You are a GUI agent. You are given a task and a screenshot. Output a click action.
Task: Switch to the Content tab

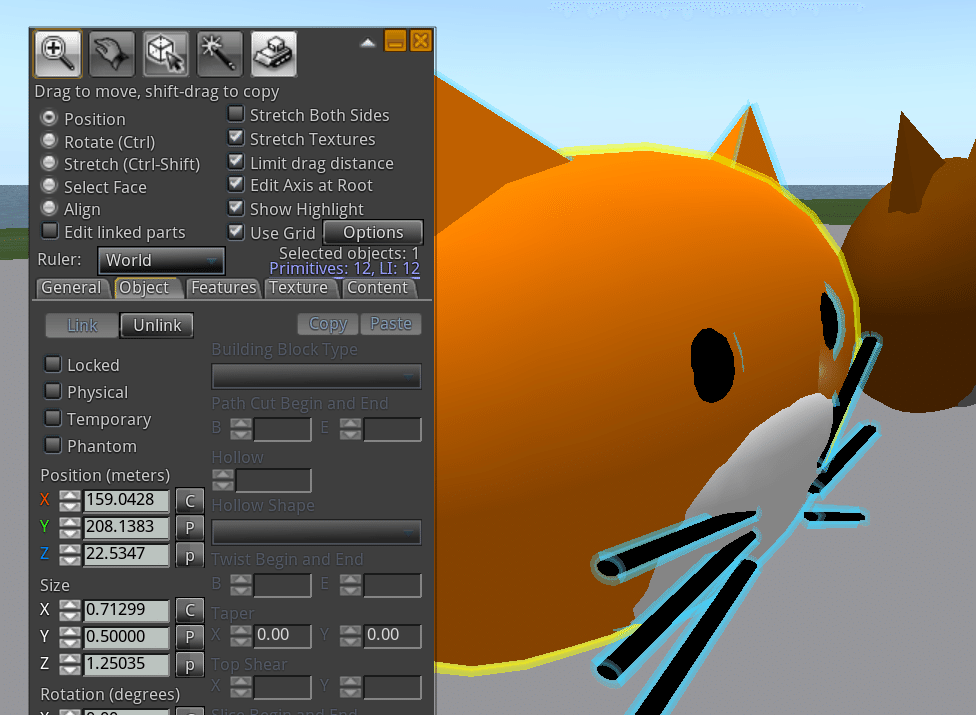tap(378, 288)
